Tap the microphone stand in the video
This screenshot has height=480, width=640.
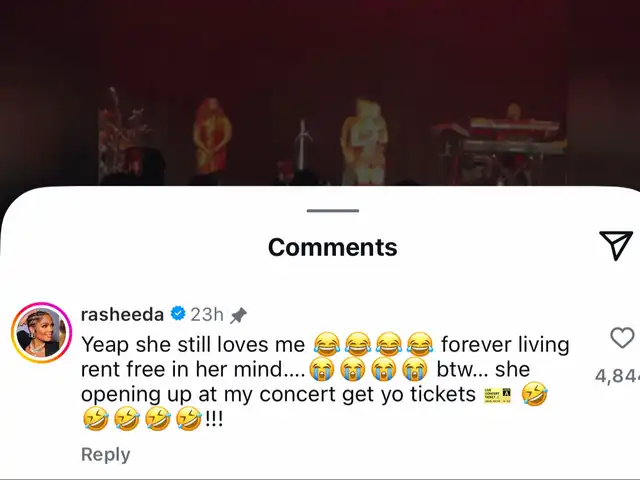pos(302,145)
